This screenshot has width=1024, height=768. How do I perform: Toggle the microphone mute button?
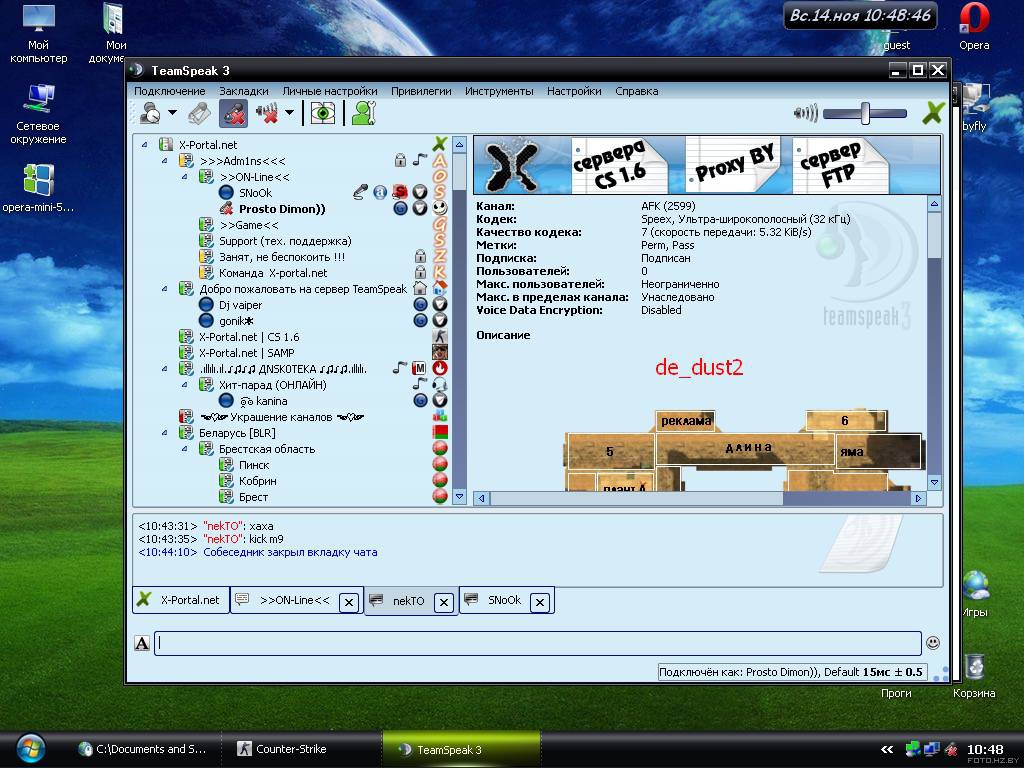tap(233, 114)
